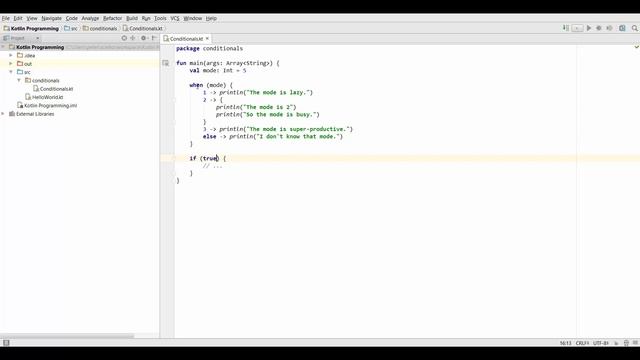Screen dimensions: 640x360
Task: Open the Code menu
Action: pos(71,18)
